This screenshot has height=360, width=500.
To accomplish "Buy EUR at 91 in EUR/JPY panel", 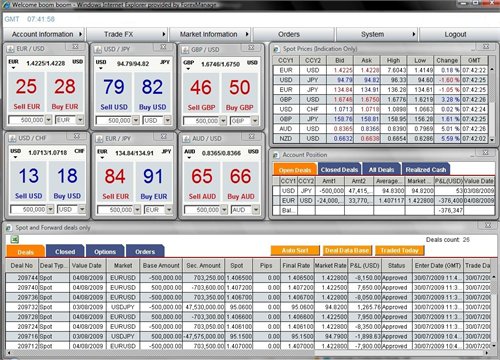I will click(x=153, y=182).
